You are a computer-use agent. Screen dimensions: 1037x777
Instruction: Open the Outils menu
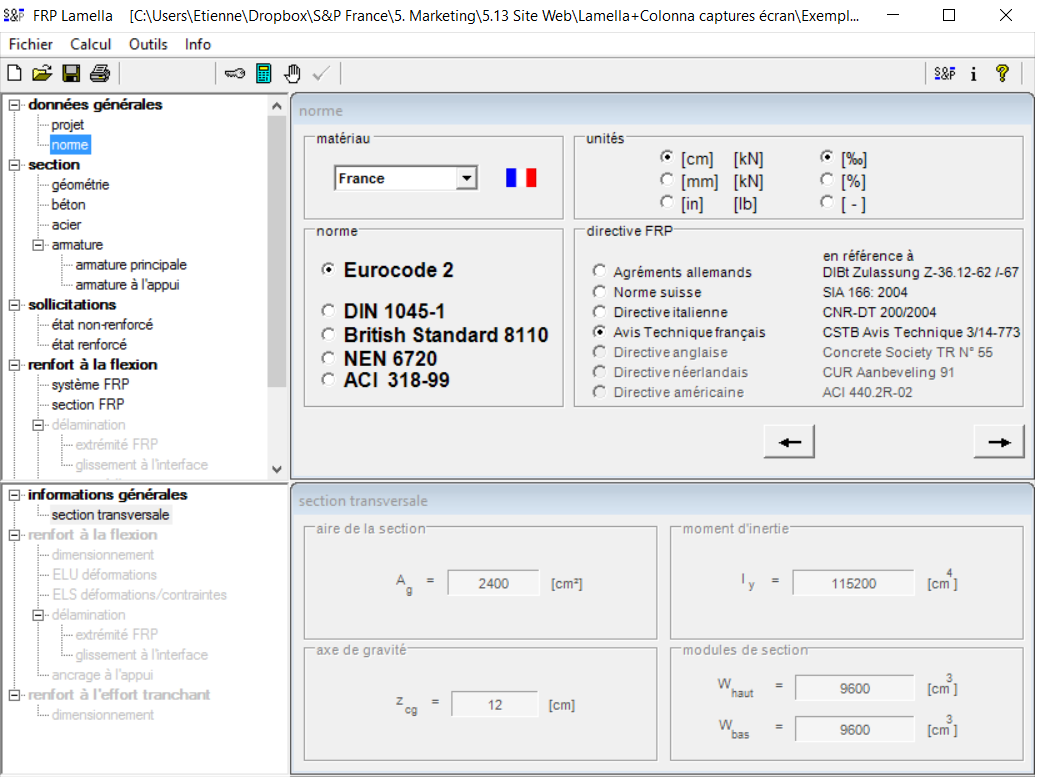(148, 44)
